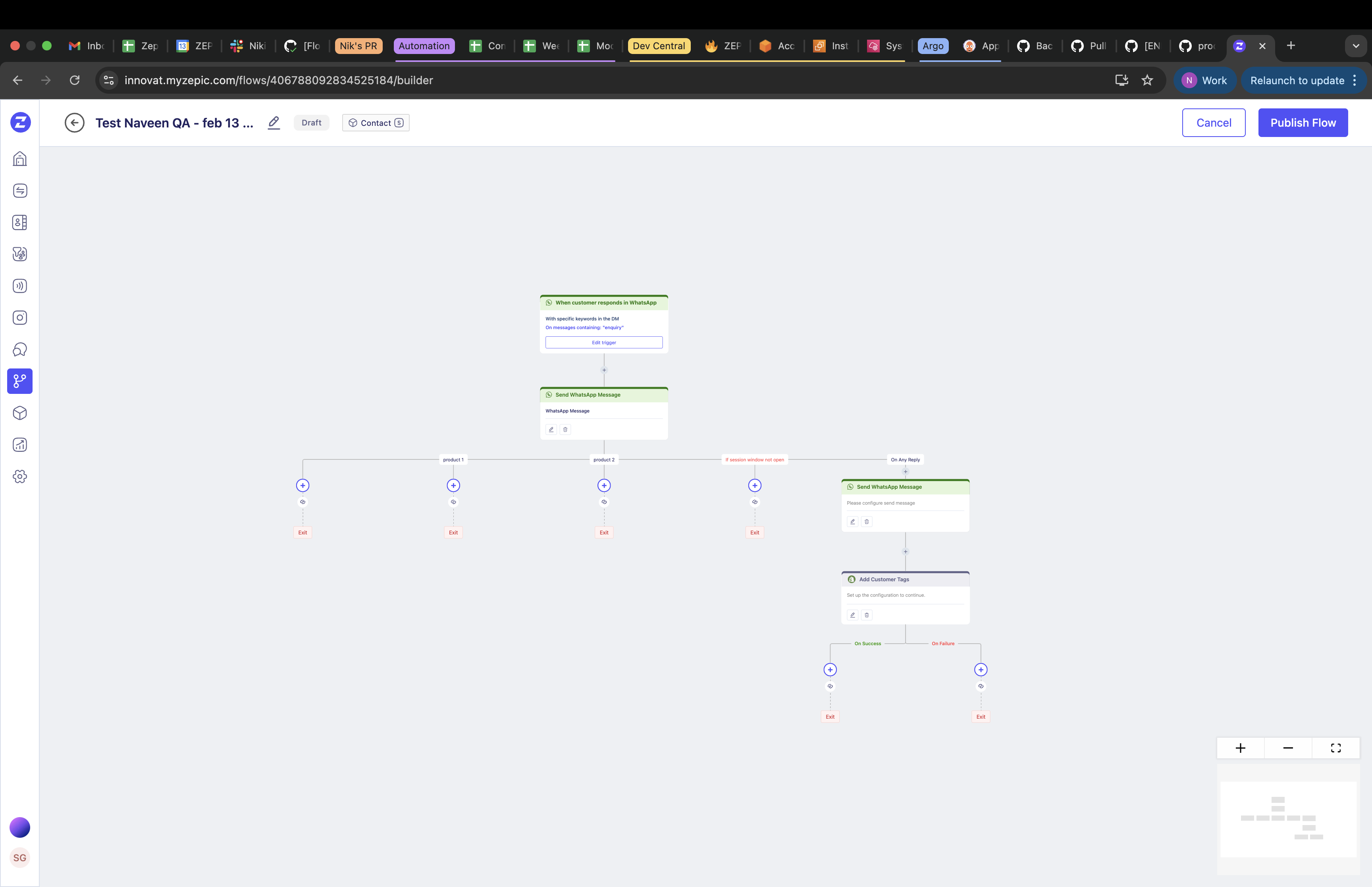Click link icon under session window branch
The width and height of the screenshot is (1372, 887).
pos(755,502)
